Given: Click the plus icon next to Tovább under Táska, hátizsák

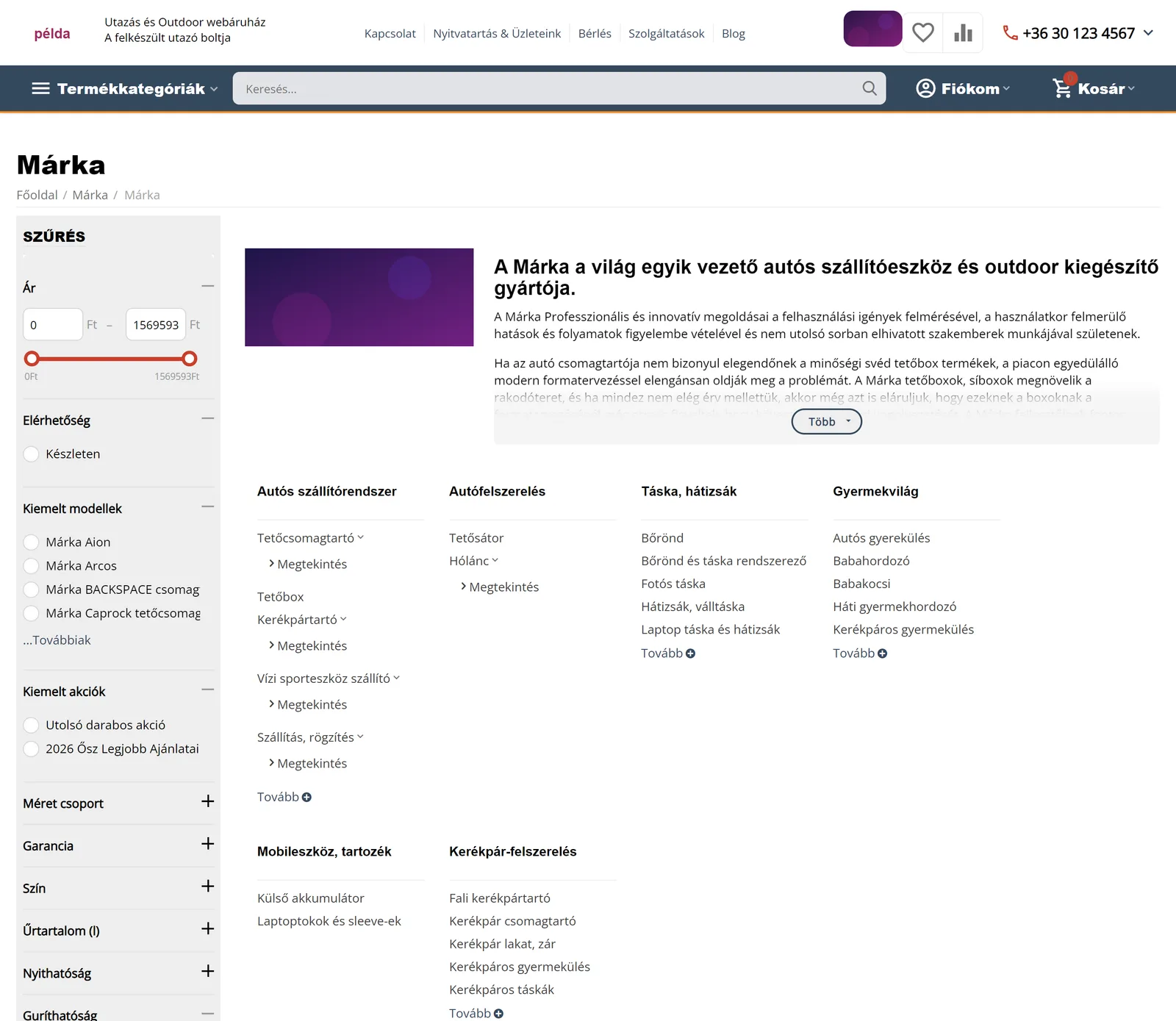Looking at the screenshot, I should [690, 653].
